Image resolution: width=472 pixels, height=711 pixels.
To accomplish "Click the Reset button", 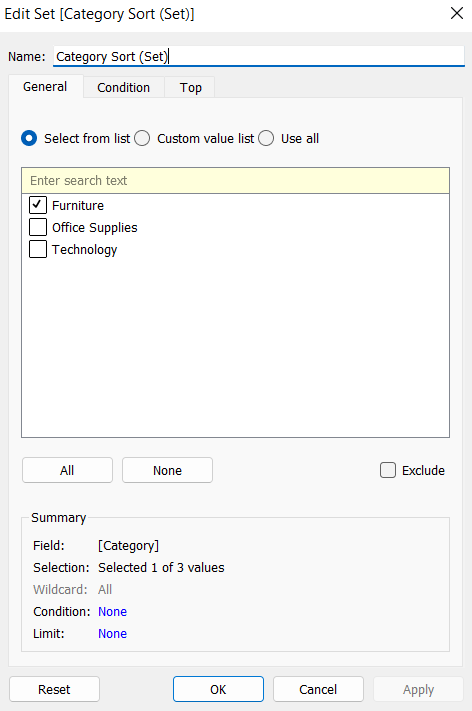I will [54, 689].
